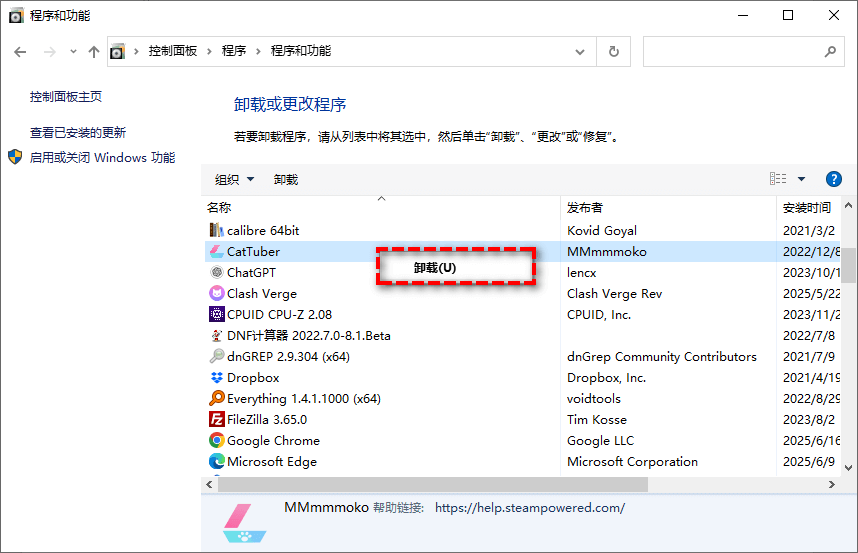Viewport: 858px width, 553px height.
Task: Click 程序 in the breadcrumb
Action: [234, 51]
